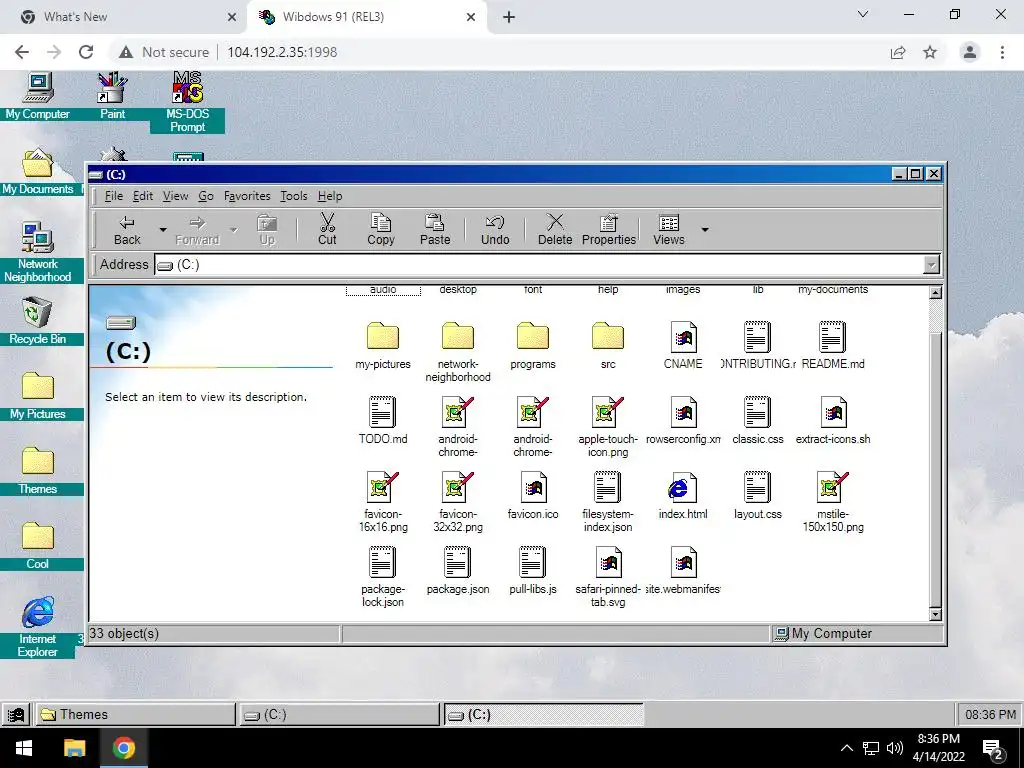1024x768 pixels.
Task: Open the Cool desktop folder
Action: pos(37,546)
